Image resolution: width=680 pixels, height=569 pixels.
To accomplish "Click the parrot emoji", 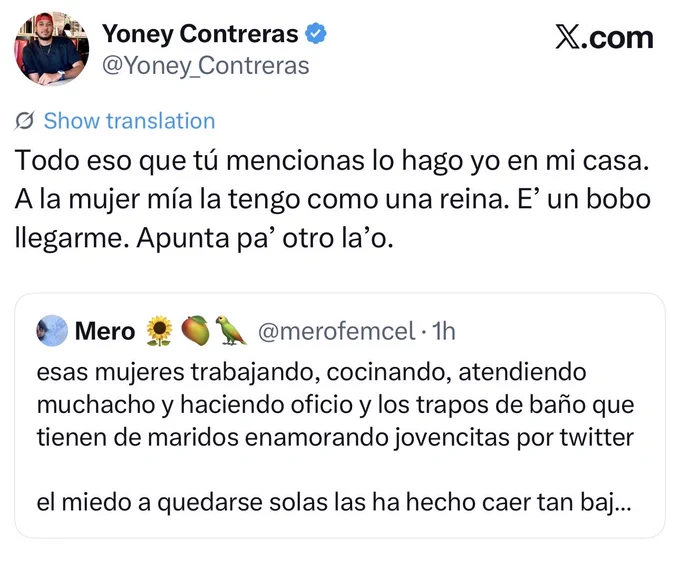I will pyautogui.click(x=230, y=330).
